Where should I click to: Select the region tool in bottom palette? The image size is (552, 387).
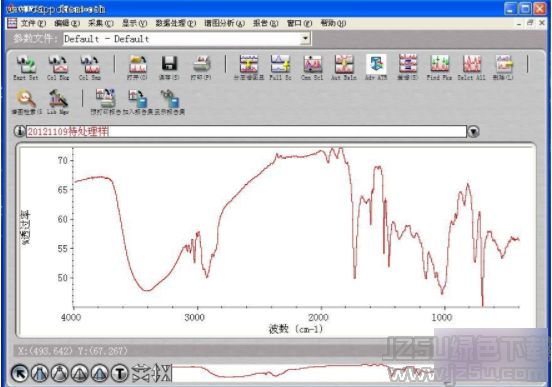(x=40, y=373)
